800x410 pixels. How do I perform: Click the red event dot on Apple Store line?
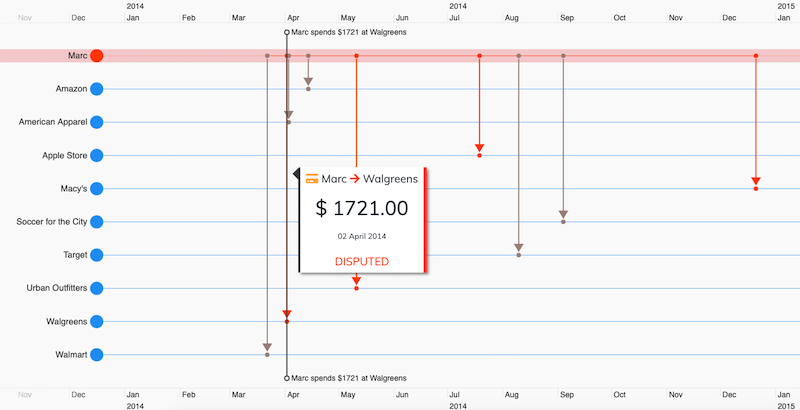[479, 155]
